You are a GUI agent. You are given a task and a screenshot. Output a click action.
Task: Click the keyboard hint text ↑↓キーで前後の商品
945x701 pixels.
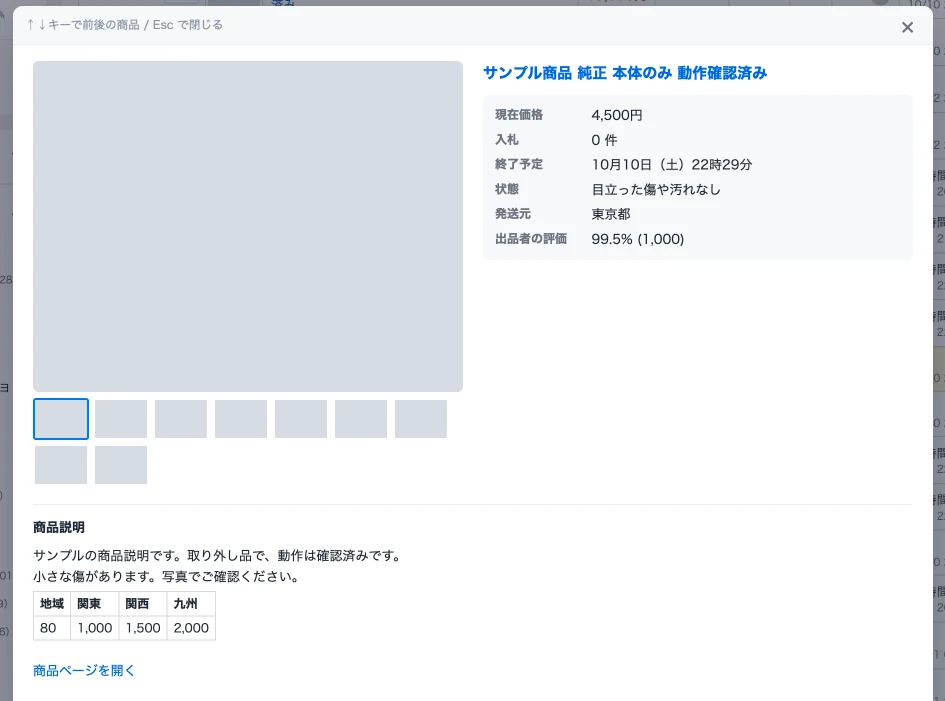pyautogui.click(x=83, y=25)
